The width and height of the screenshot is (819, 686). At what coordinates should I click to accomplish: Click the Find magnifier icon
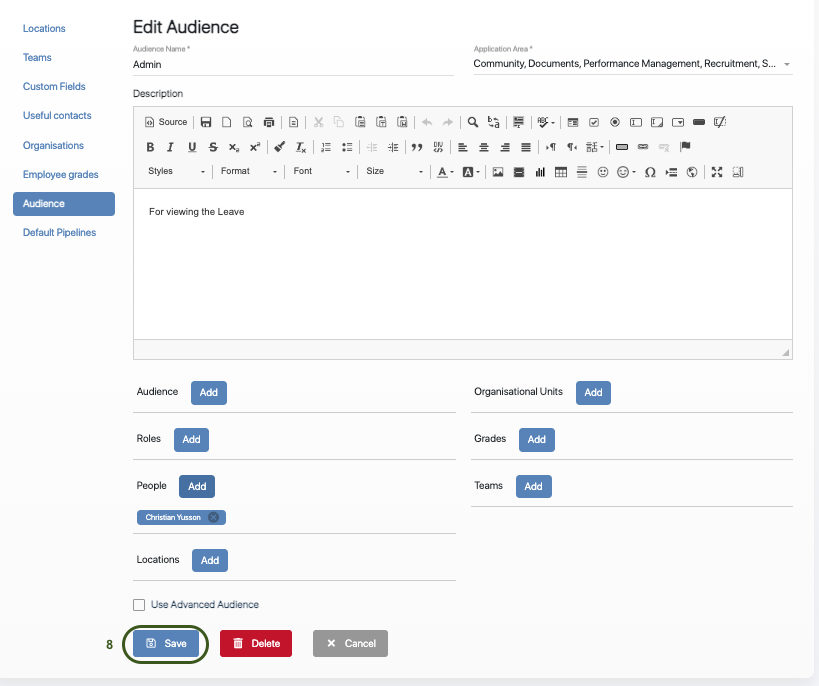click(473, 122)
